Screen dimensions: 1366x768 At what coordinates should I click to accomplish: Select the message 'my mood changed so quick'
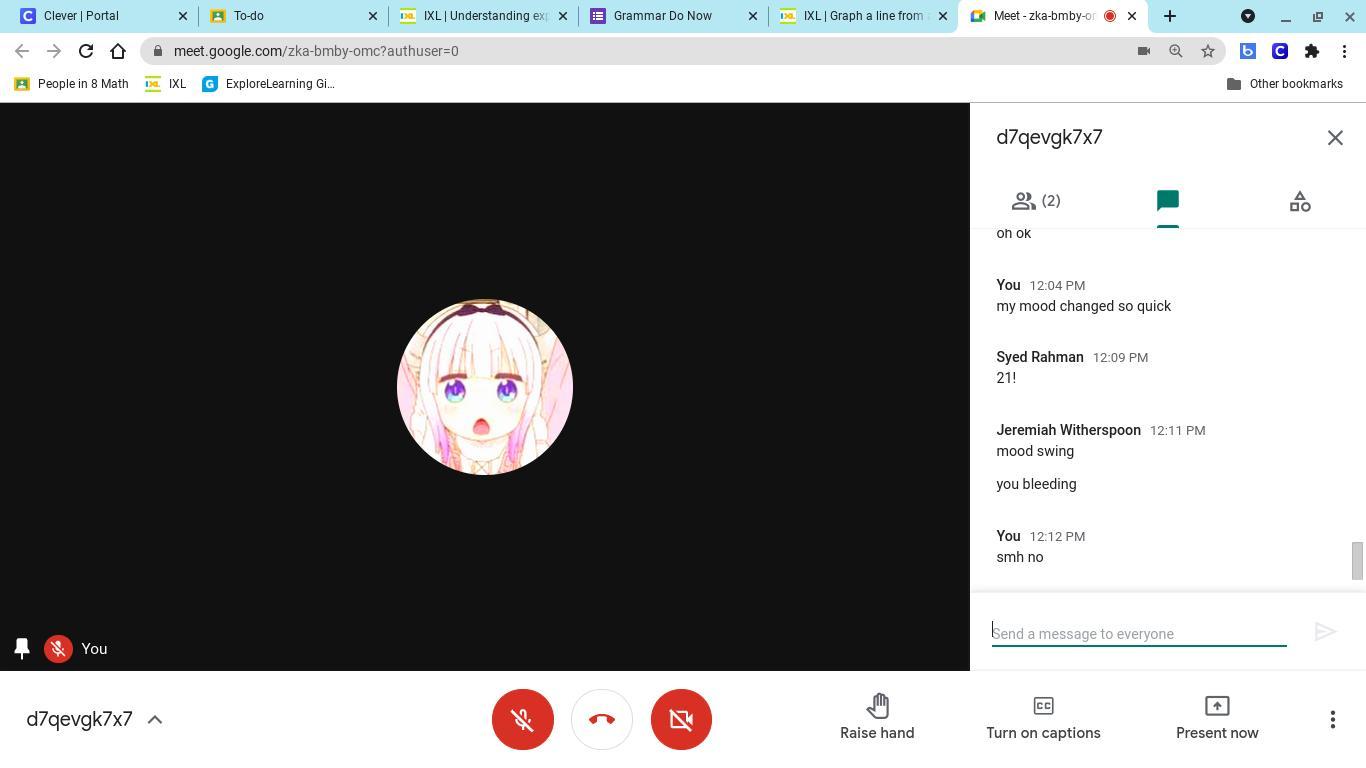pyautogui.click(x=1083, y=306)
